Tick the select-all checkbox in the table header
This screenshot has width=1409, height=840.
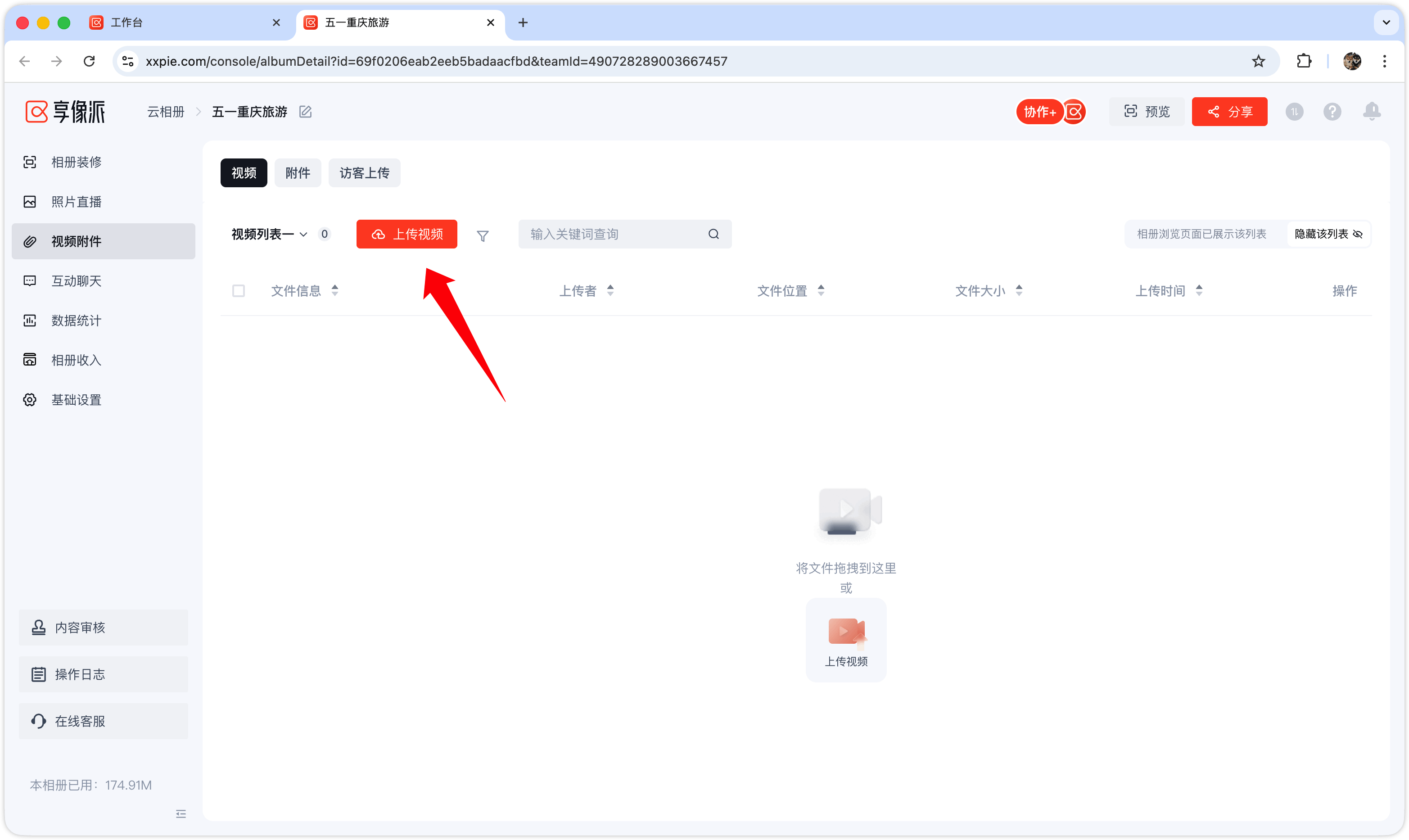239,291
